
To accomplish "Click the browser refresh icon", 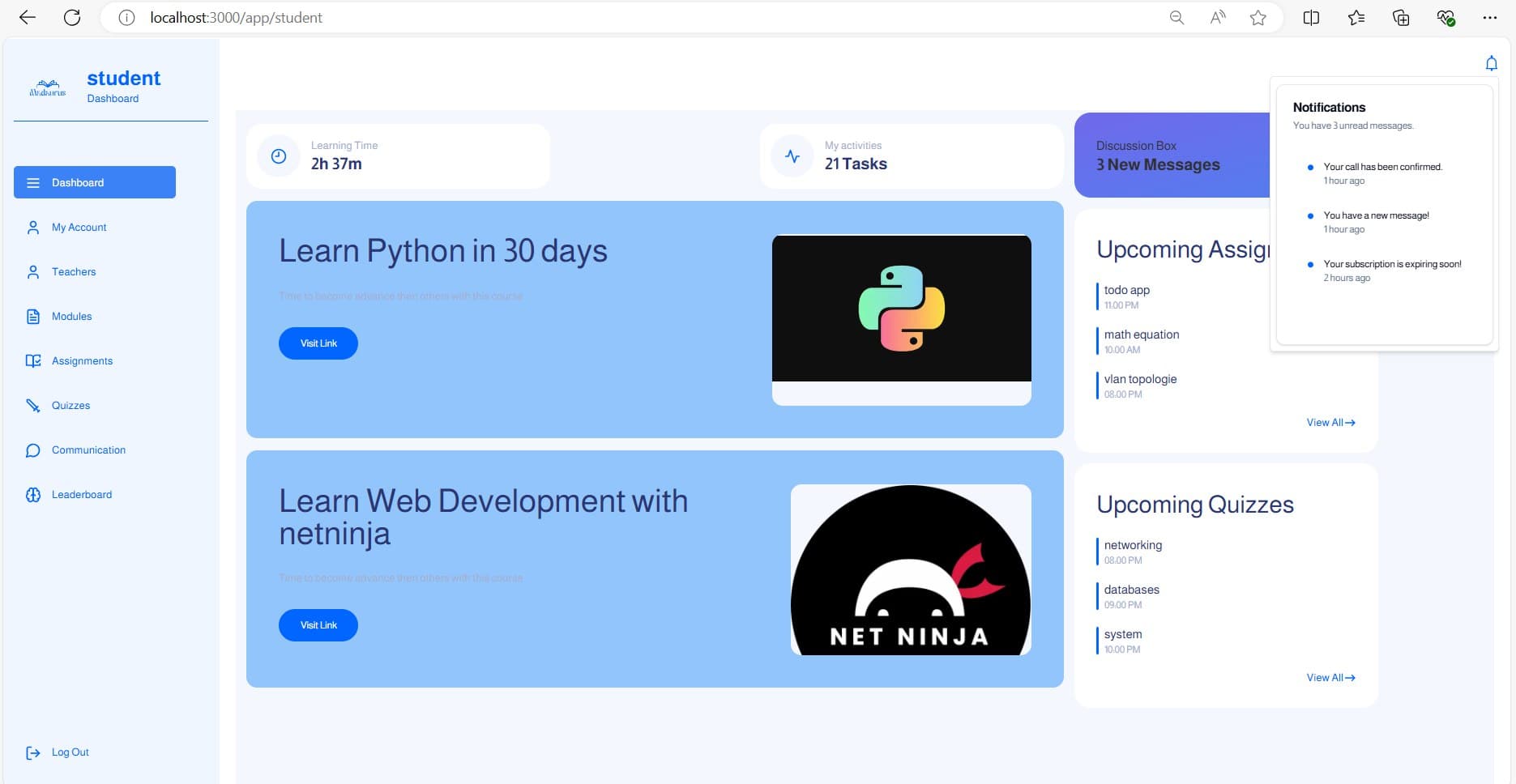I will coord(72,18).
